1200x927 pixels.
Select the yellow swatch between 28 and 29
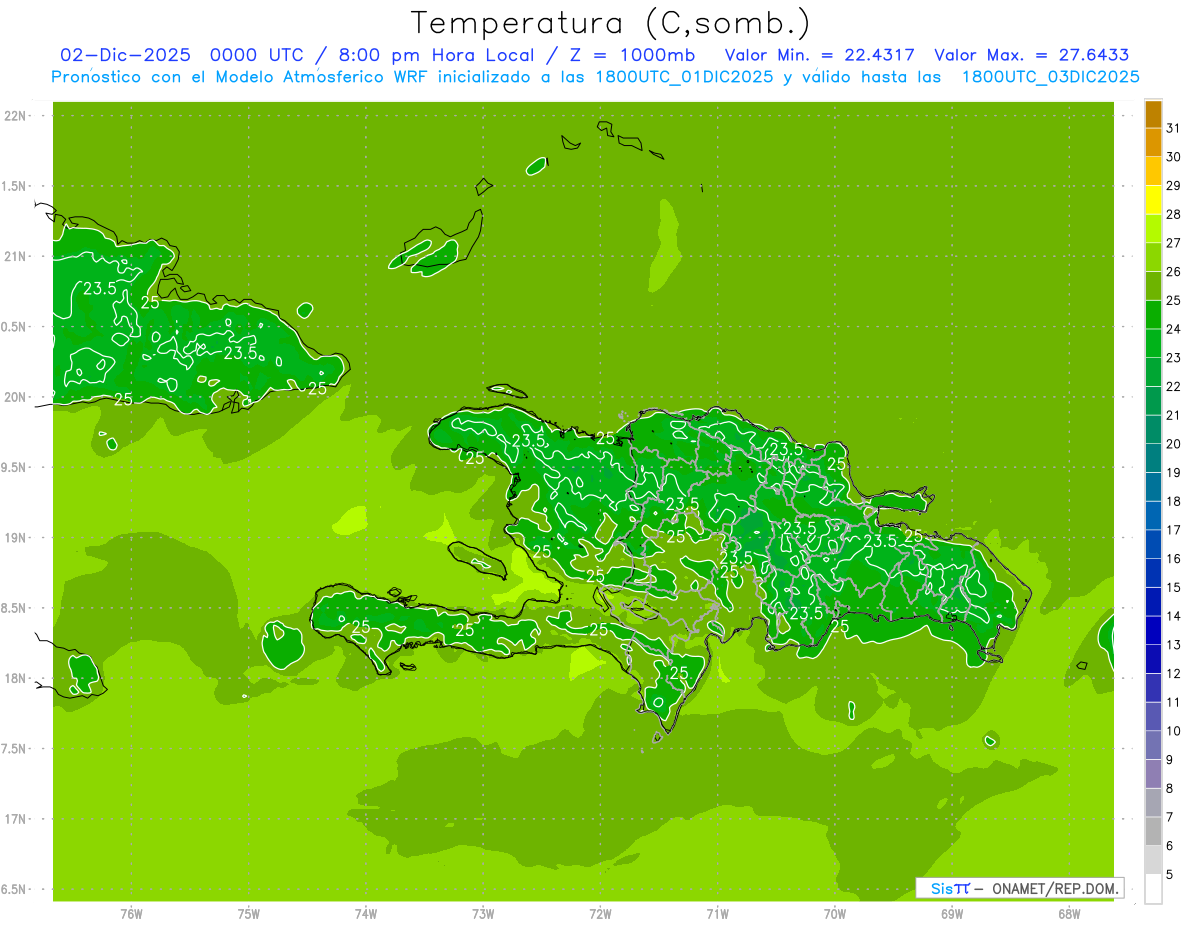(x=1153, y=200)
